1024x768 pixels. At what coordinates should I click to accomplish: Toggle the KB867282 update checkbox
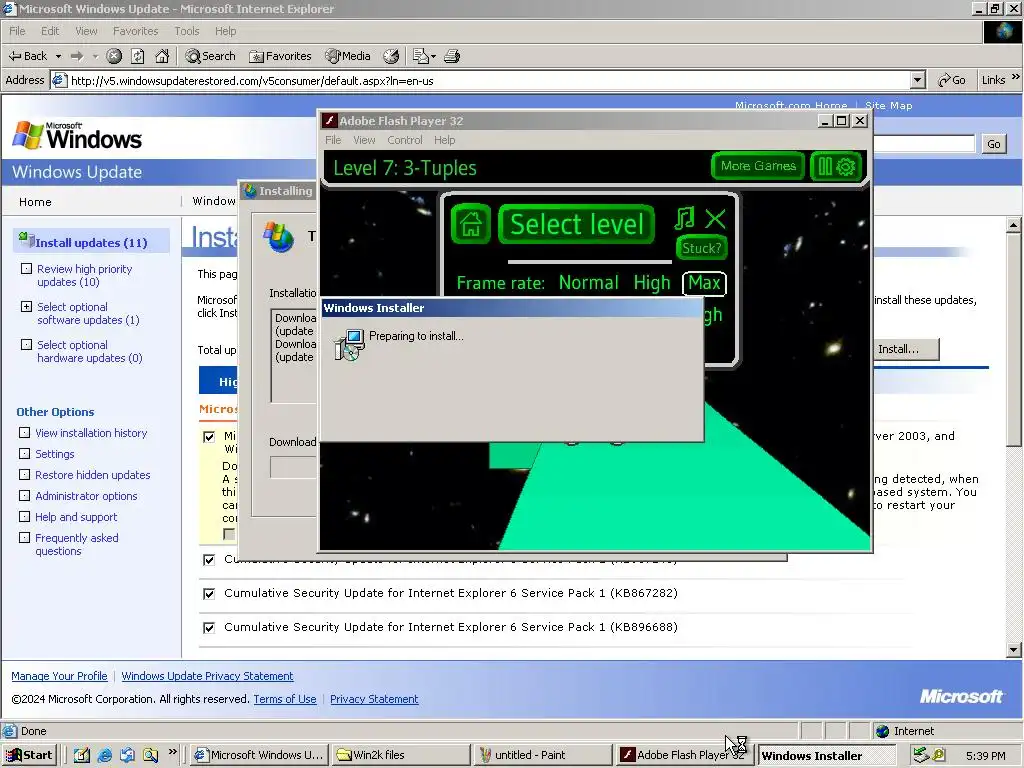tap(209, 594)
